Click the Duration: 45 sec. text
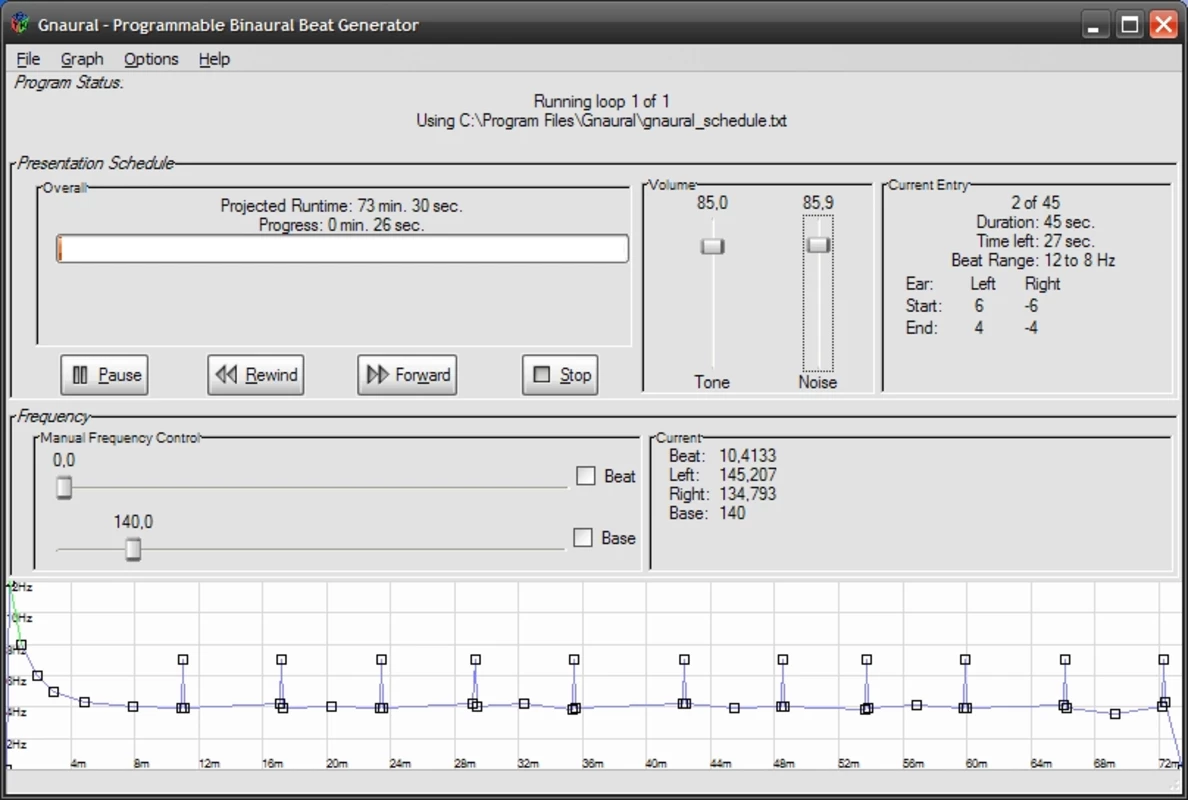This screenshot has height=800, width=1188. [1035, 222]
